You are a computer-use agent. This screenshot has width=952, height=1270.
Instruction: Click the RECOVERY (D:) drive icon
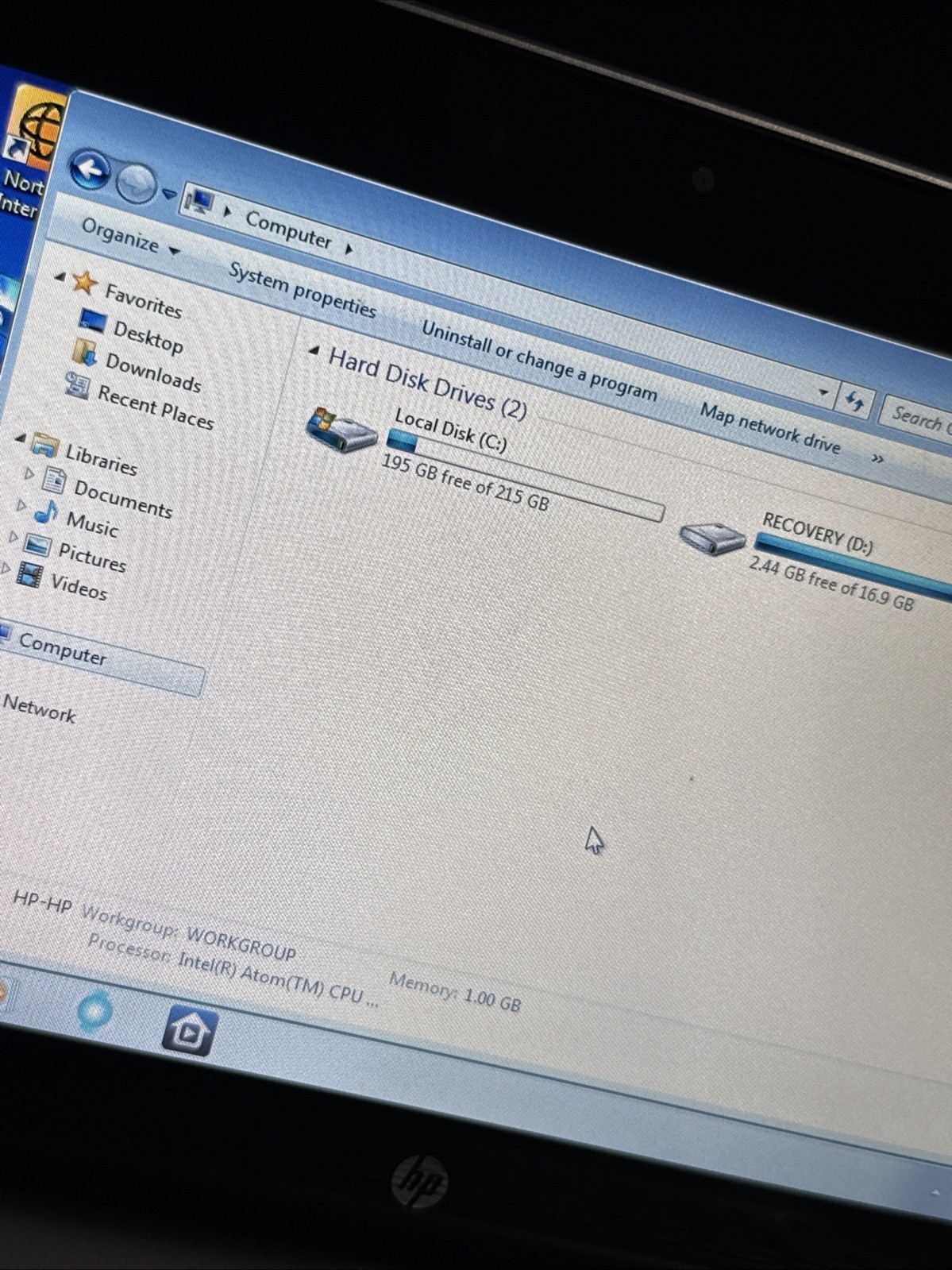point(712,538)
